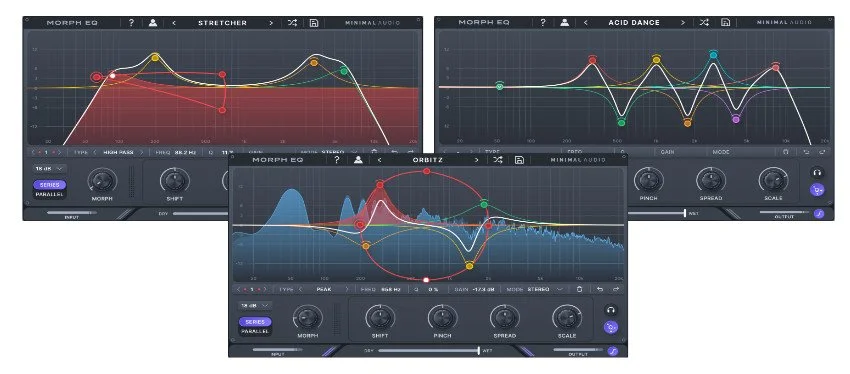Viewport: 850px width, 374px height.
Task: Click Dry/Wet mix slider in Orbitz window
Action: click(x=429, y=351)
